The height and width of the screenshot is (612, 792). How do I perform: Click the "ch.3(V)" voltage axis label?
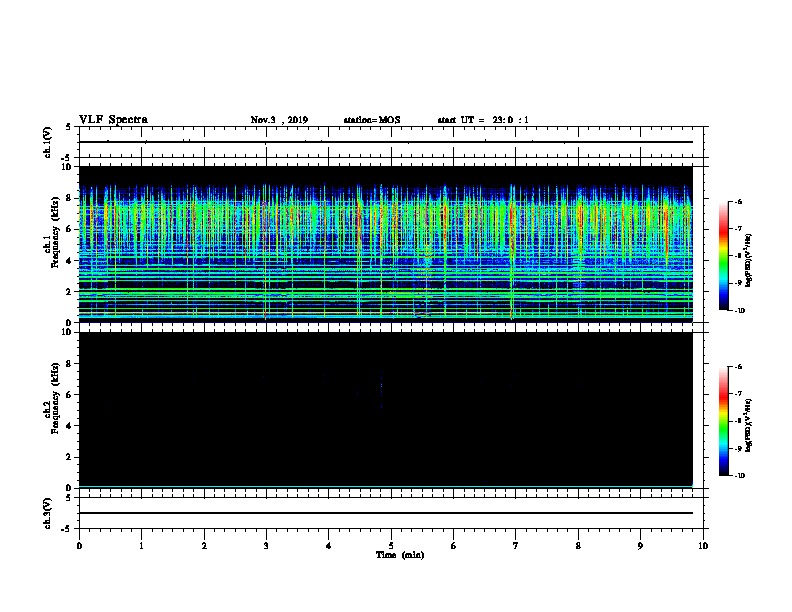[47, 513]
